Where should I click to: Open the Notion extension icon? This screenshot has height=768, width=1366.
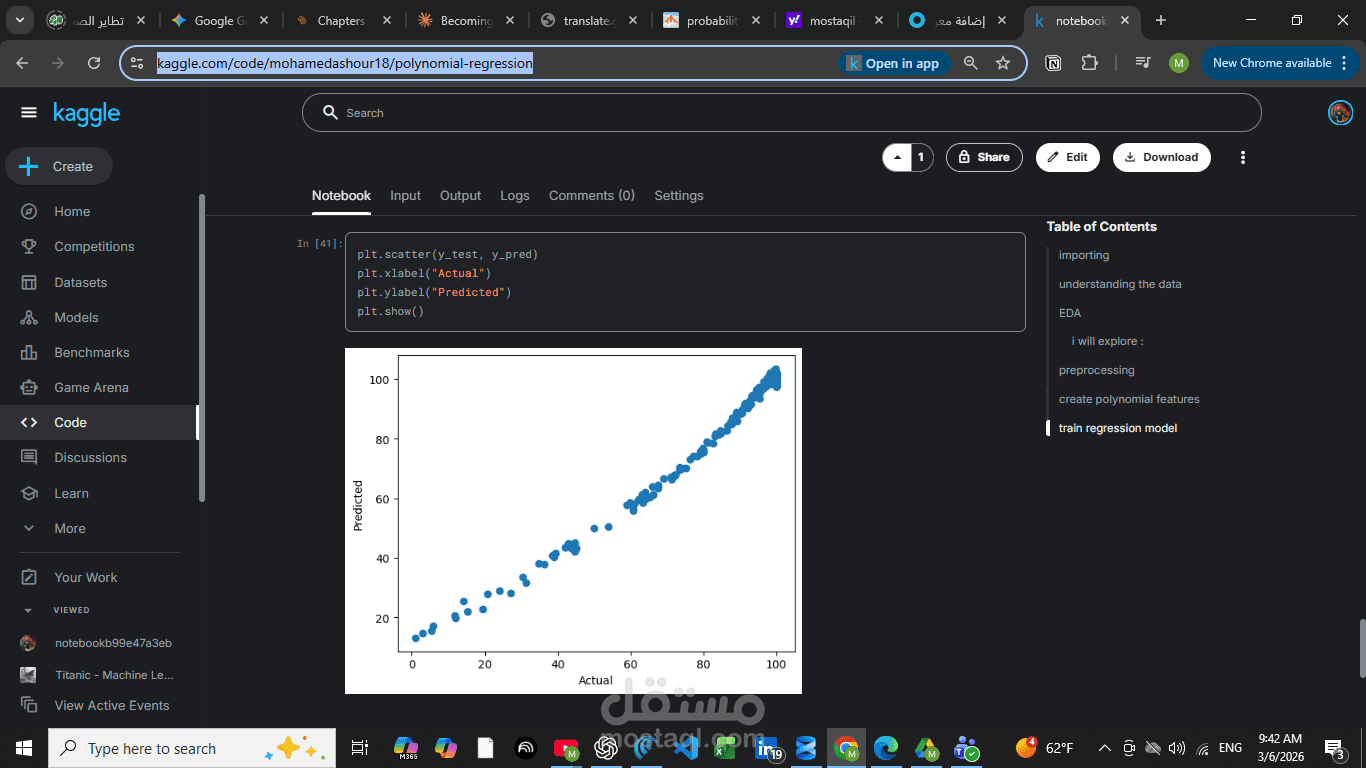click(1053, 63)
